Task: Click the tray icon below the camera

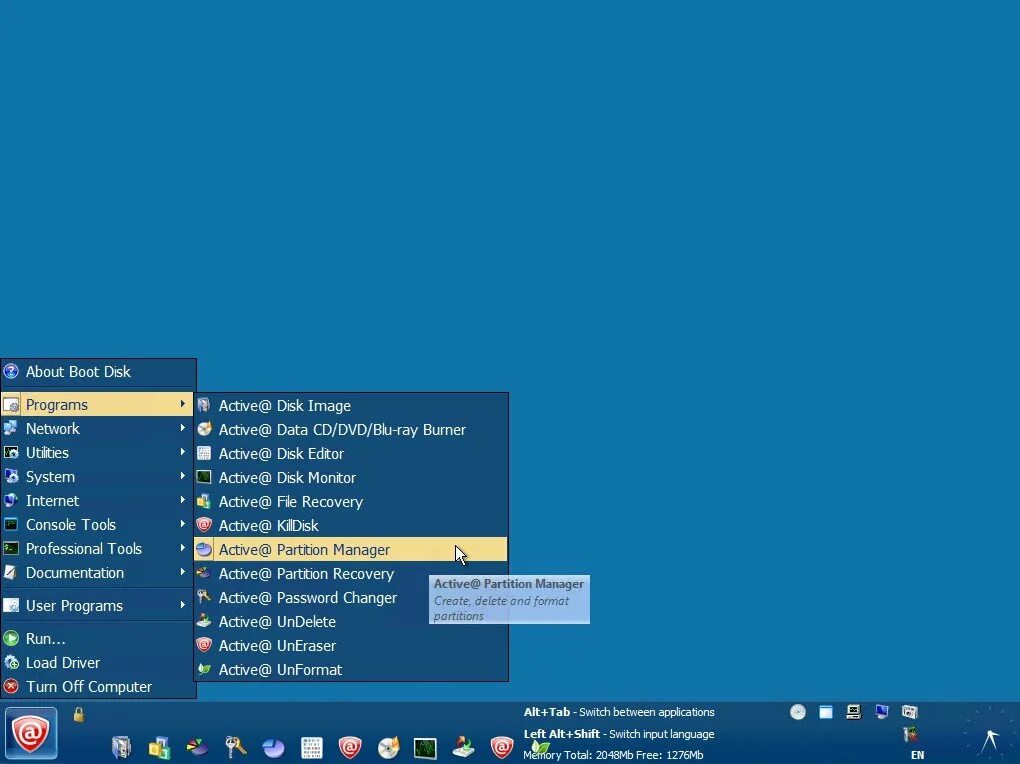Action: click(911, 735)
